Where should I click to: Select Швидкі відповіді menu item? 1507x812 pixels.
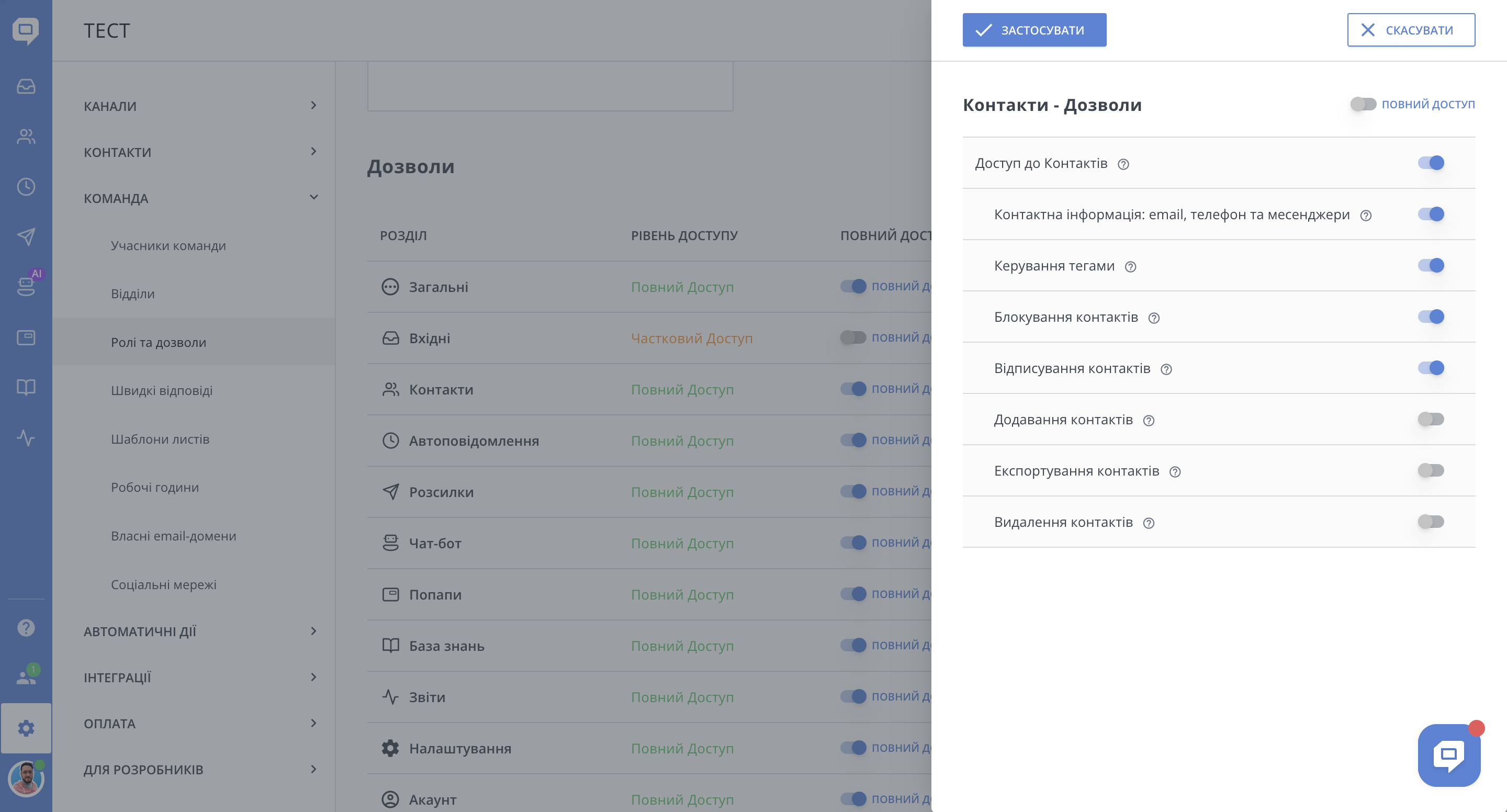coord(162,390)
